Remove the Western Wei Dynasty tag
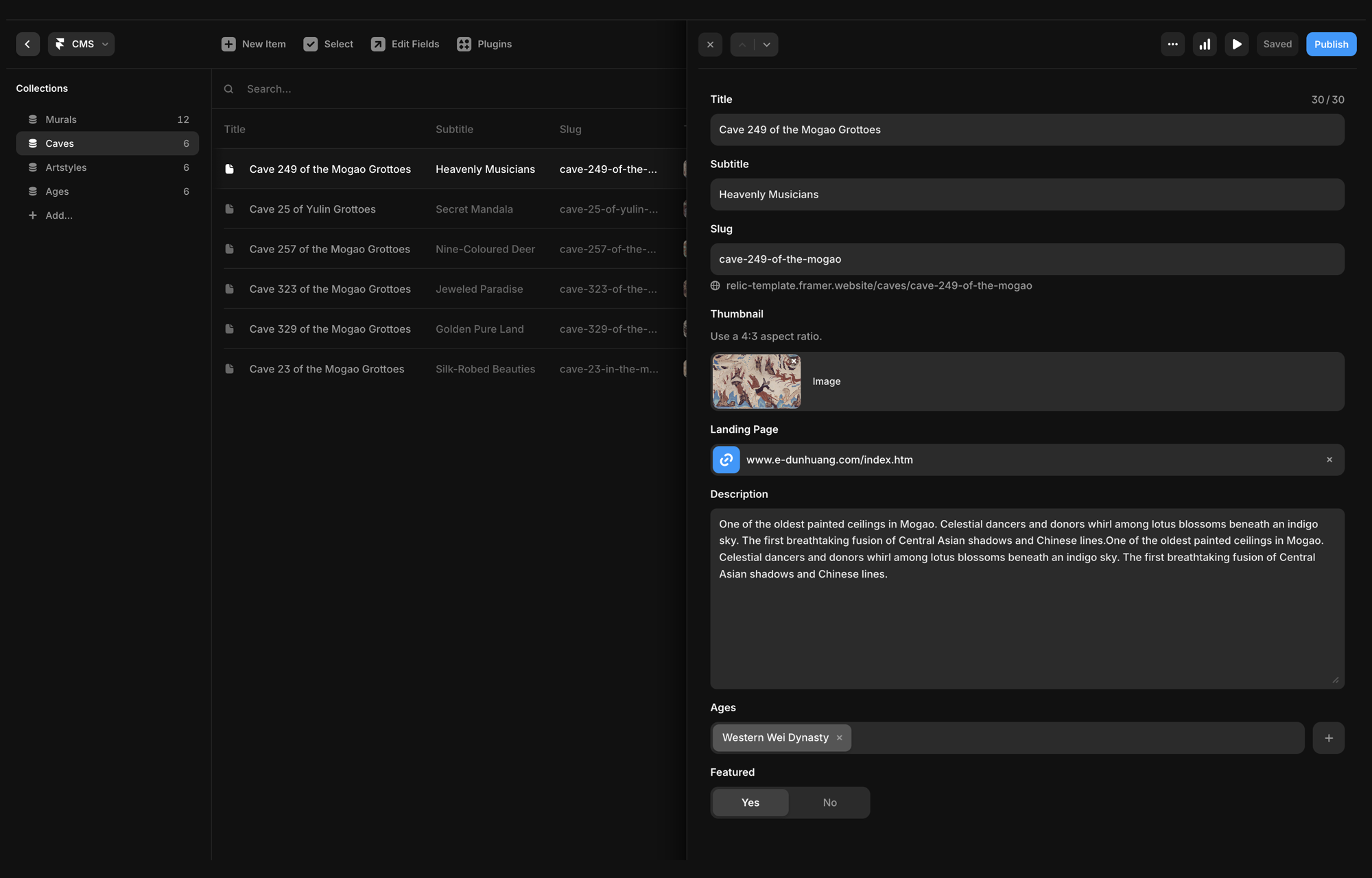This screenshot has height=878, width=1372. click(x=839, y=738)
